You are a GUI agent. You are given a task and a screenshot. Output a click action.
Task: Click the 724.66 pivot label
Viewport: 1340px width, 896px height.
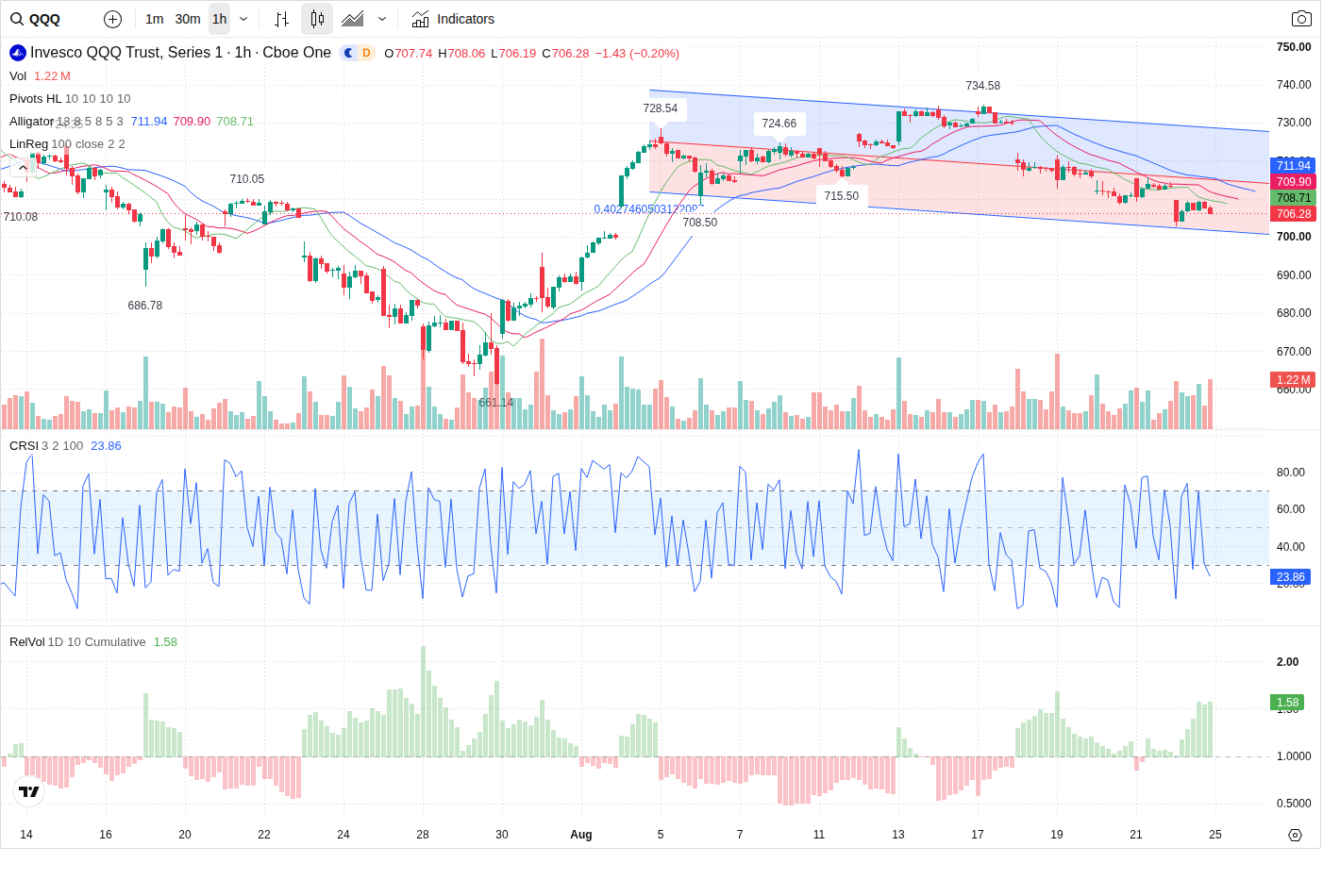[x=779, y=124]
